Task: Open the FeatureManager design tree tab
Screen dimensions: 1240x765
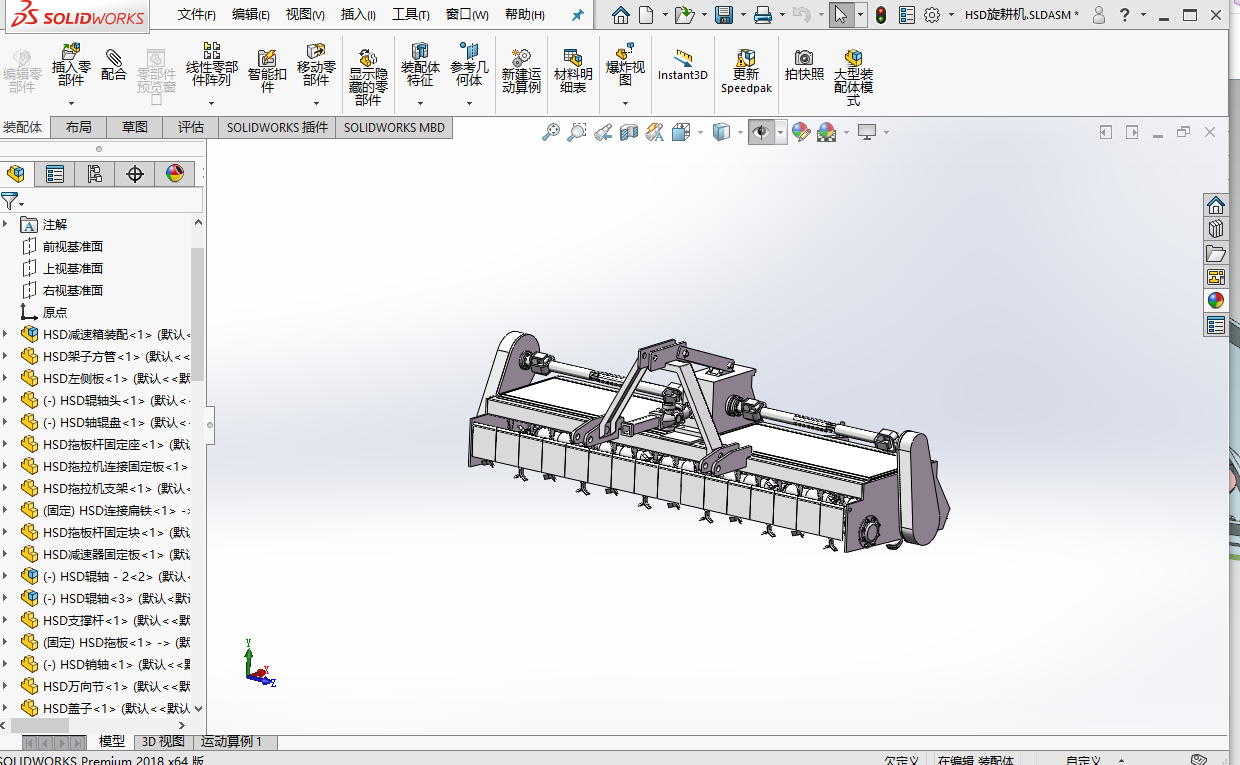Action: click(16, 174)
